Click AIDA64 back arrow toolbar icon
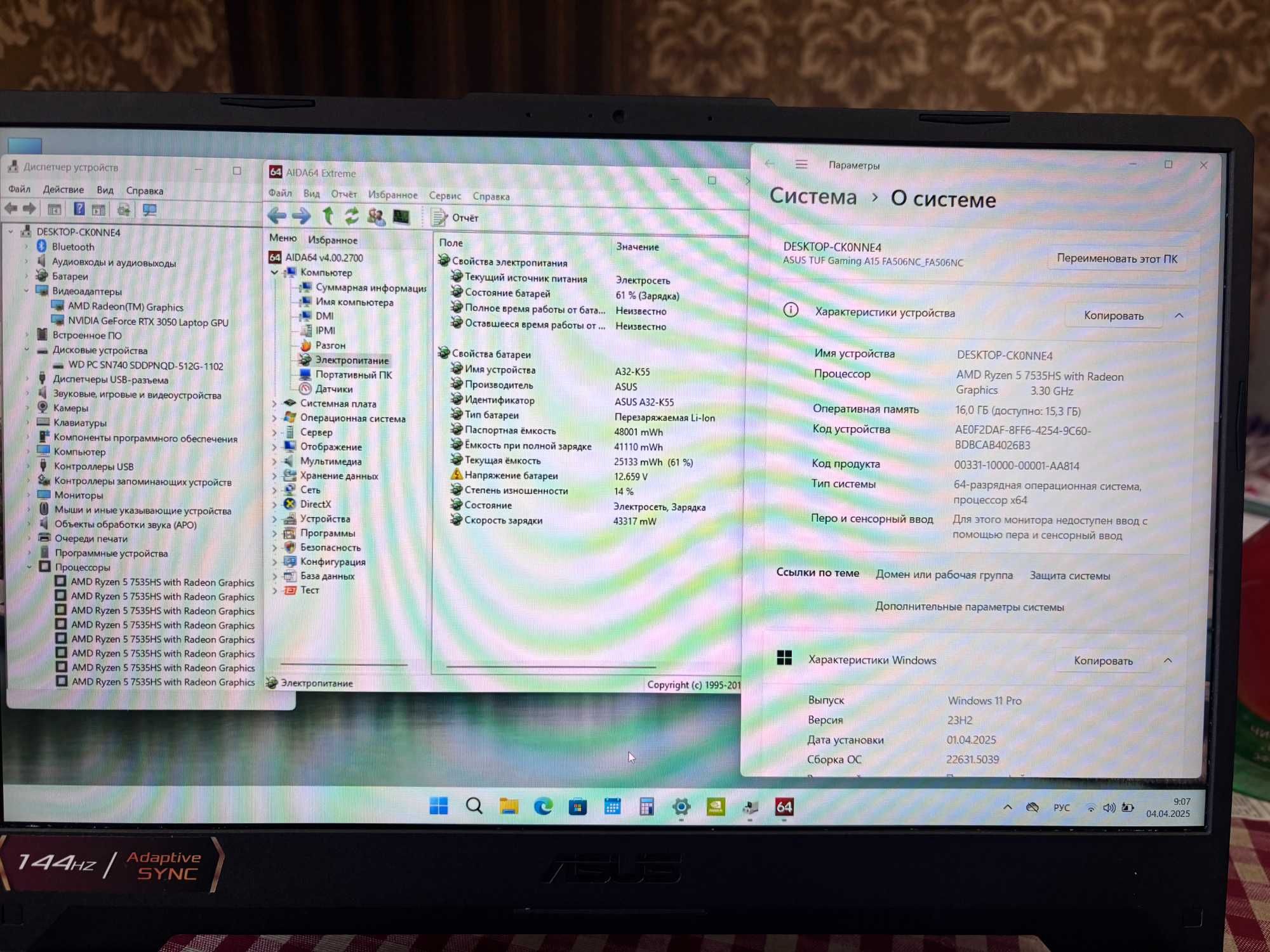 click(x=276, y=216)
